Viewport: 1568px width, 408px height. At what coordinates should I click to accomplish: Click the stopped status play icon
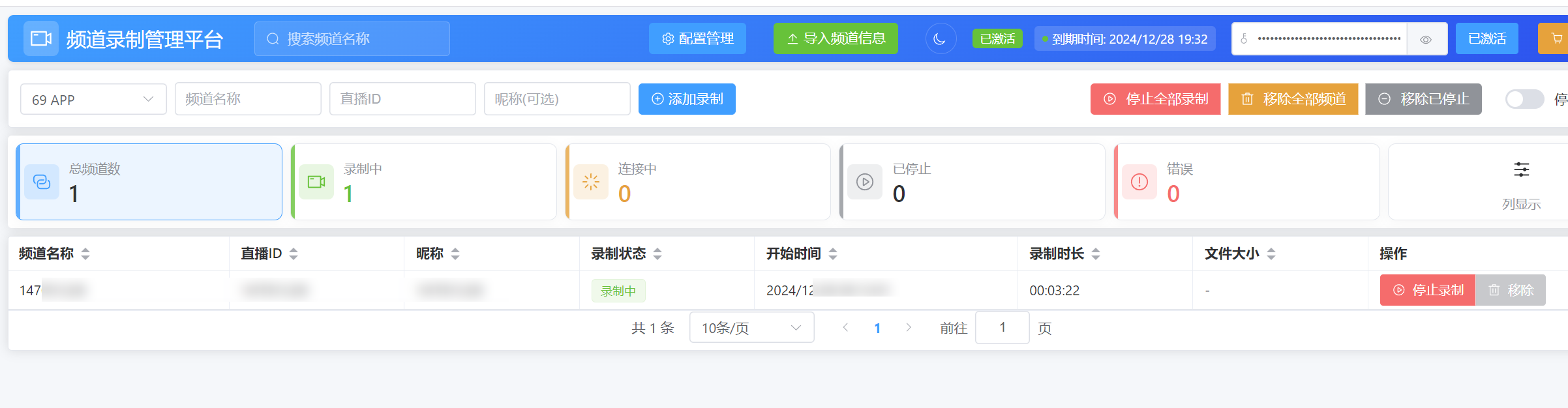coord(865,182)
